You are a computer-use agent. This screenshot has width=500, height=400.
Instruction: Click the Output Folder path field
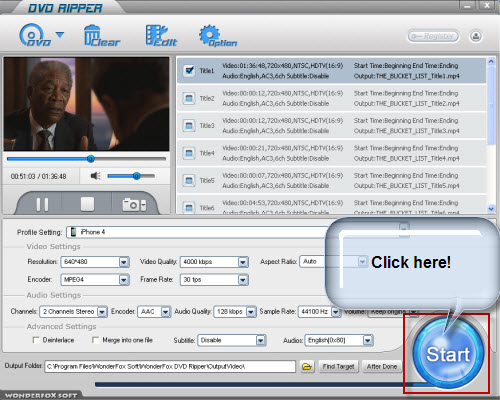pos(170,366)
